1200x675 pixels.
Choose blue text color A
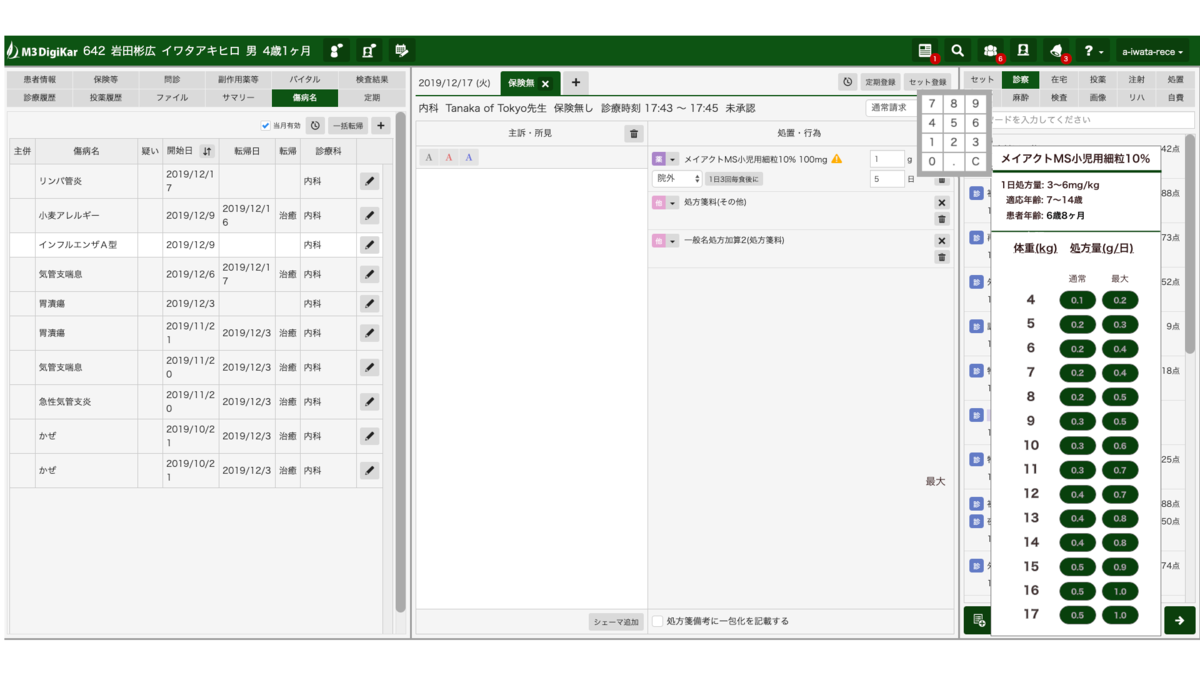coord(469,158)
